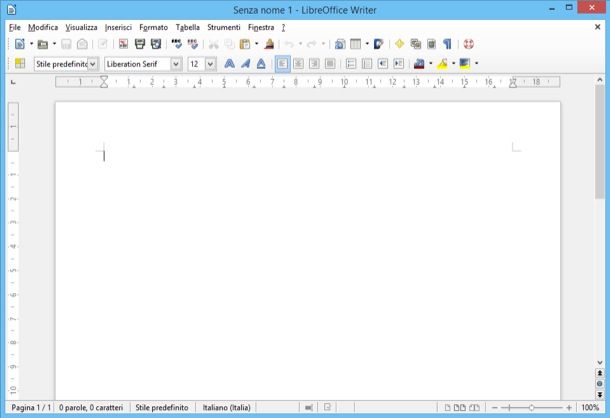Click Italiano (Italia) language in status bar

226,408
